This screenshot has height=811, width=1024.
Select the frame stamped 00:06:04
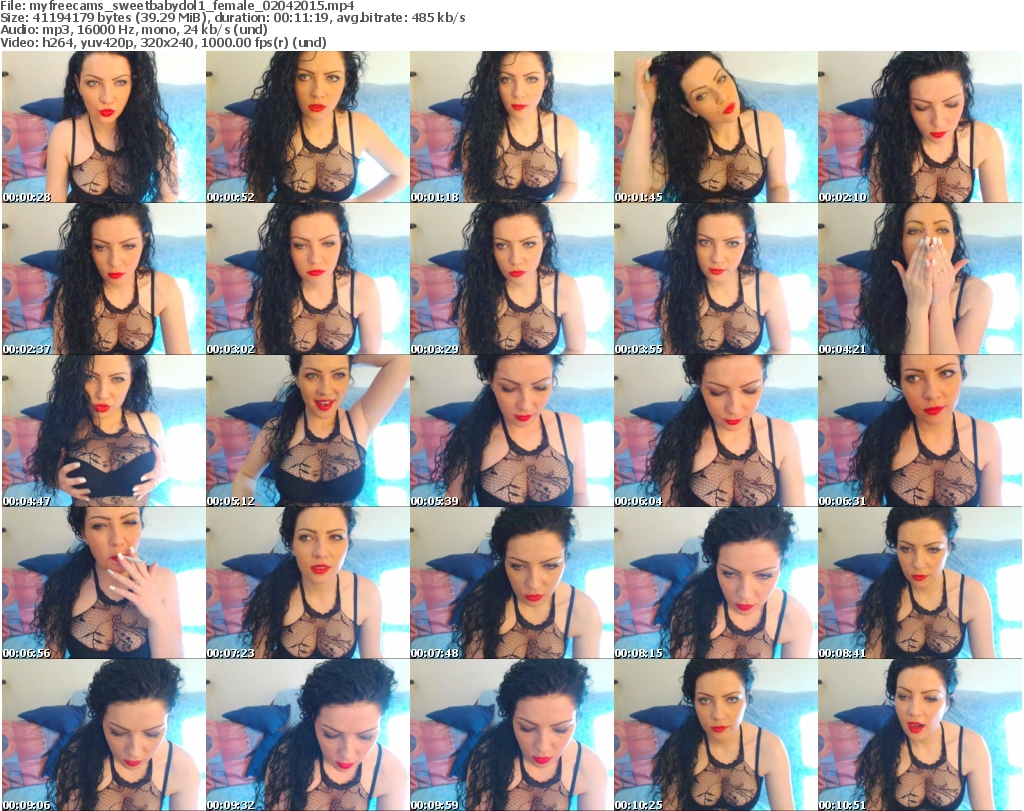point(715,431)
